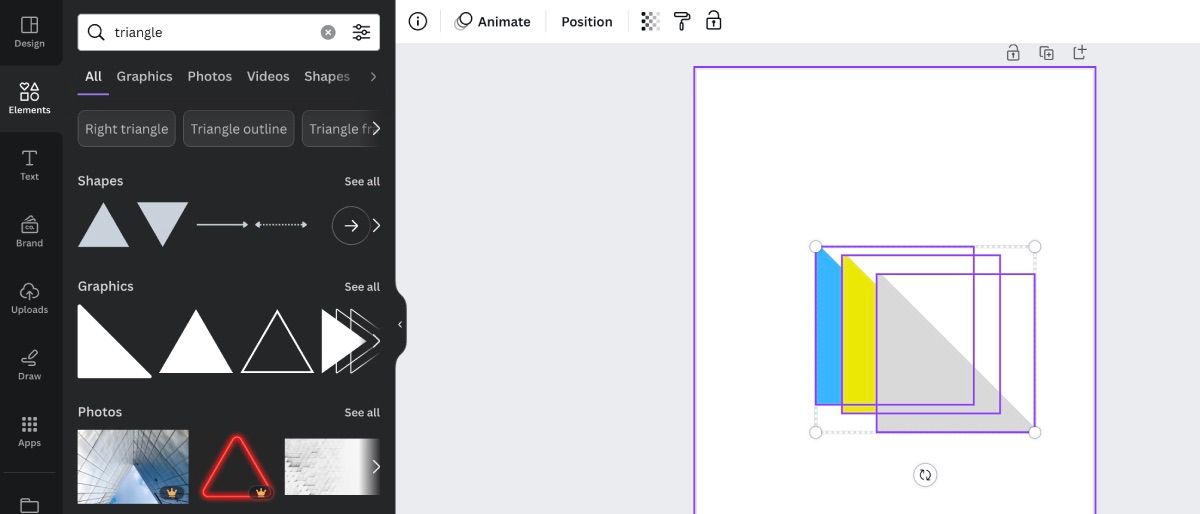
Task: Switch to the Photos tab
Action: pos(210,76)
